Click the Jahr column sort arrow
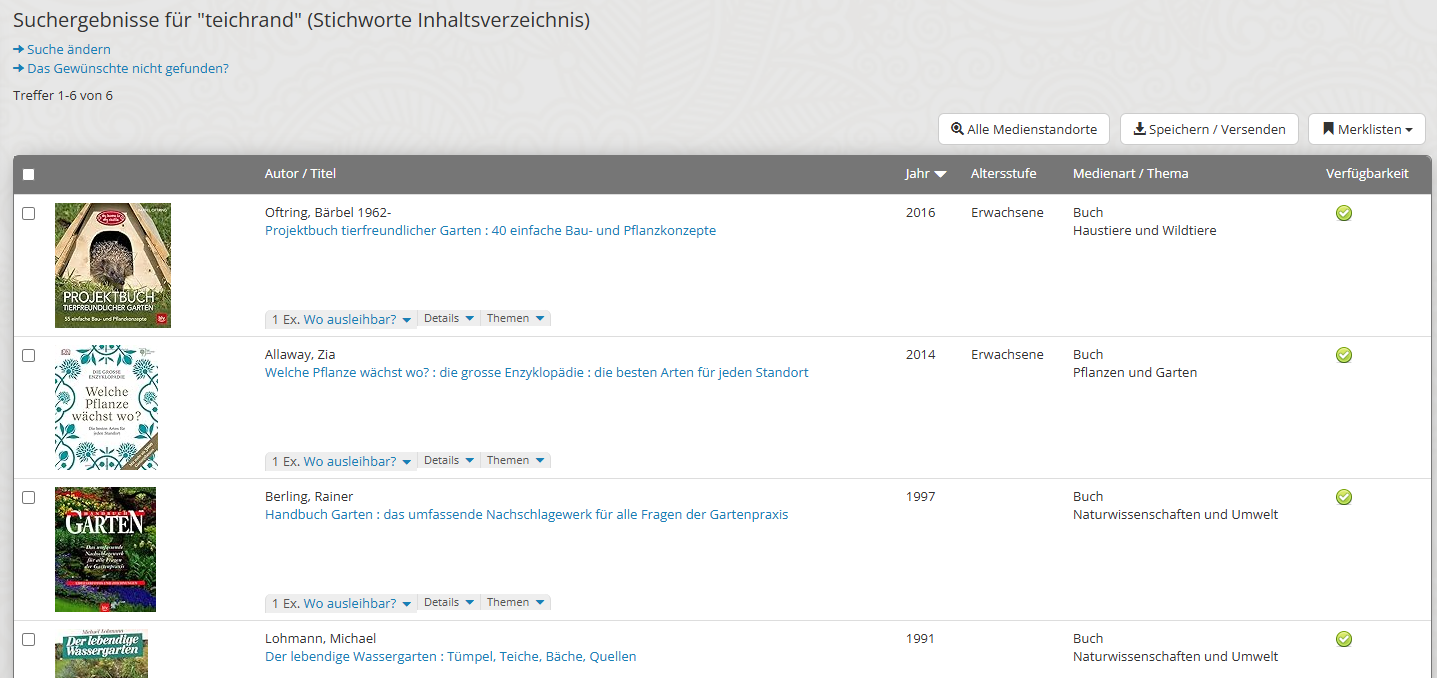 pyautogui.click(x=939, y=174)
